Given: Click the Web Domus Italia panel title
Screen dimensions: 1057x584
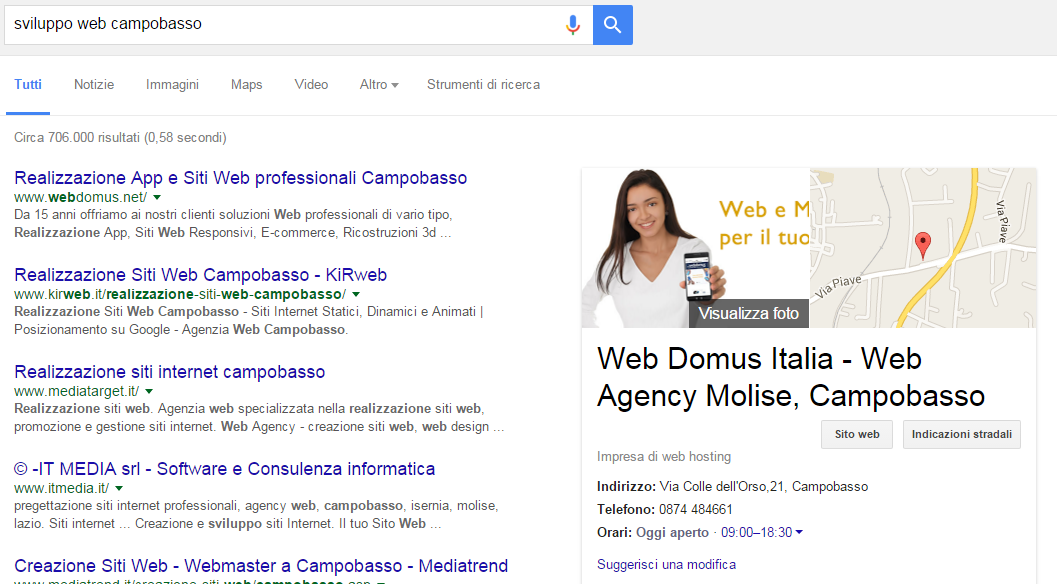Looking at the screenshot, I should click(x=791, y=377).
